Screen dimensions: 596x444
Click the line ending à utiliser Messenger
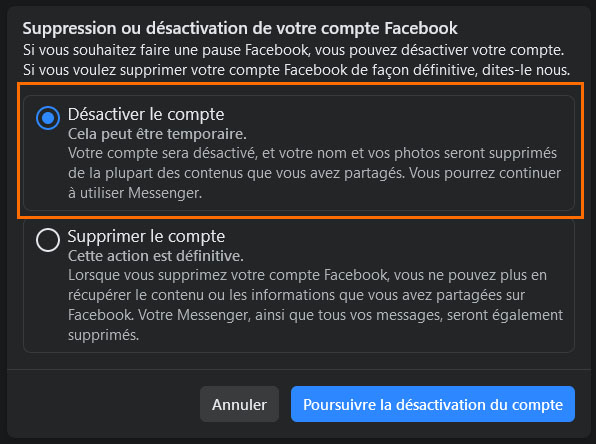point(135,193)
